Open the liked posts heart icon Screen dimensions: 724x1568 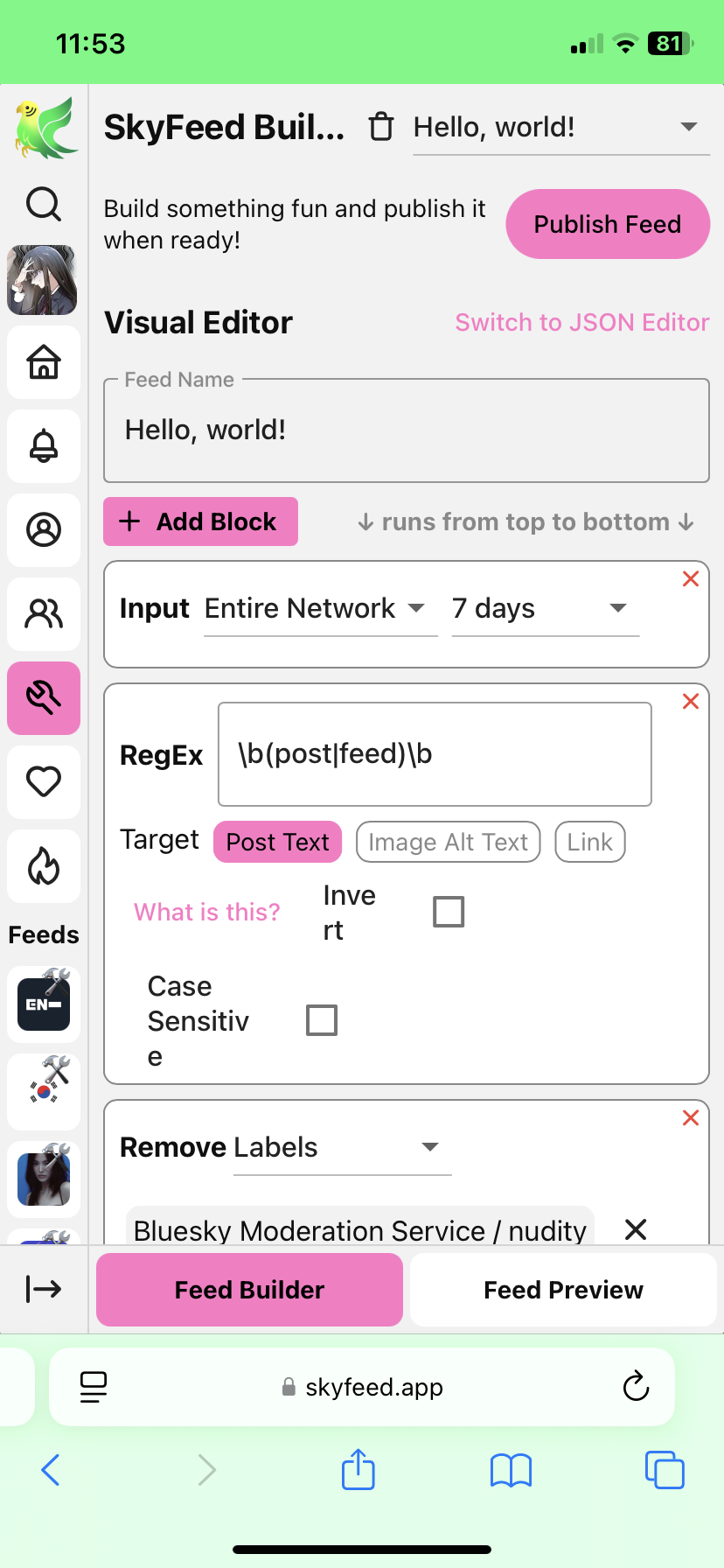tap(44, 781)
